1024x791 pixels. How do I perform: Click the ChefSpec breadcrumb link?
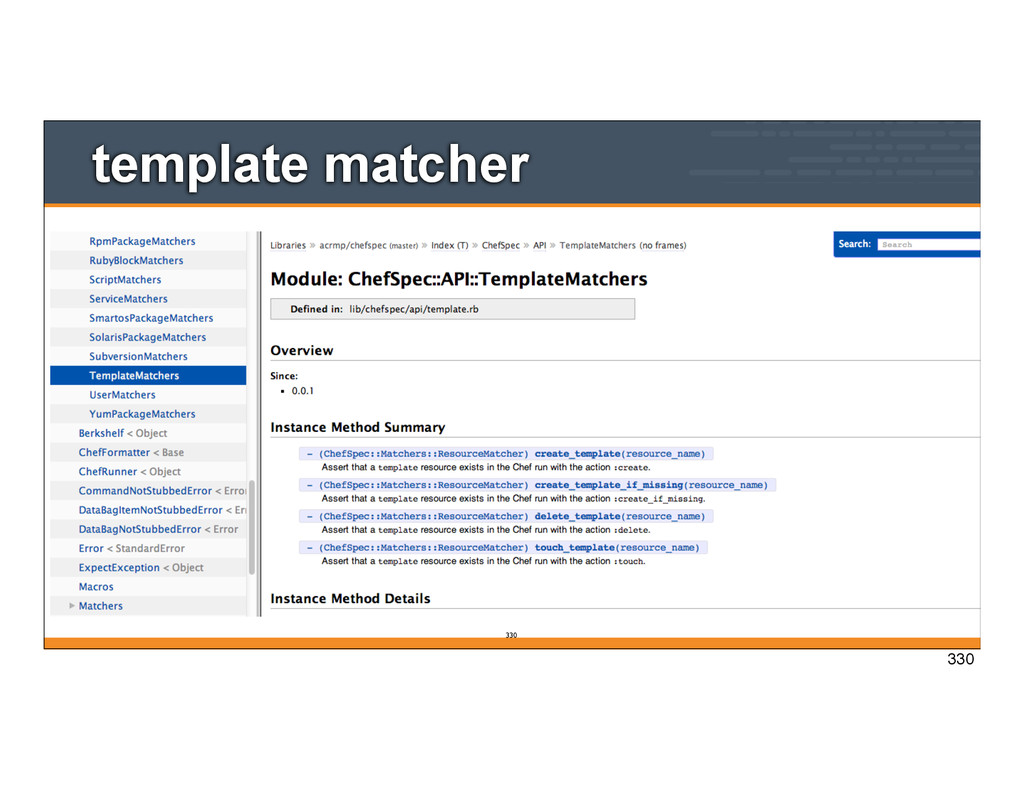(501, 245)
